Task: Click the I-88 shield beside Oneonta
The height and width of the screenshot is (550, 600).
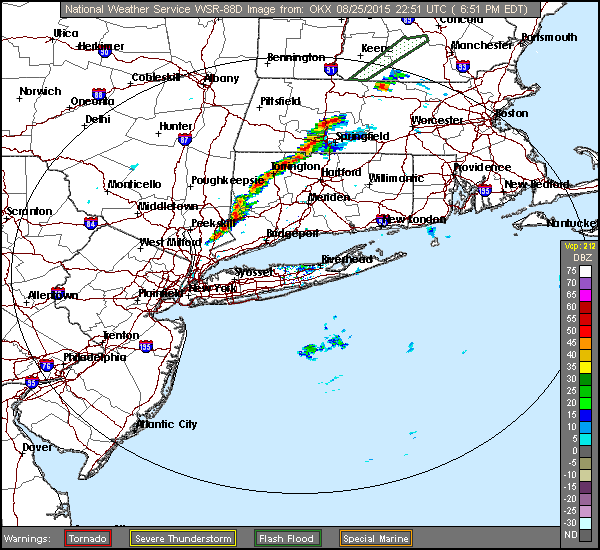Action: (x=99, y=93)
